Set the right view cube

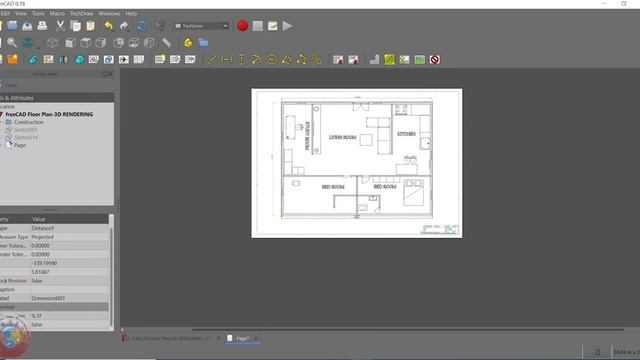pos(100,42)
